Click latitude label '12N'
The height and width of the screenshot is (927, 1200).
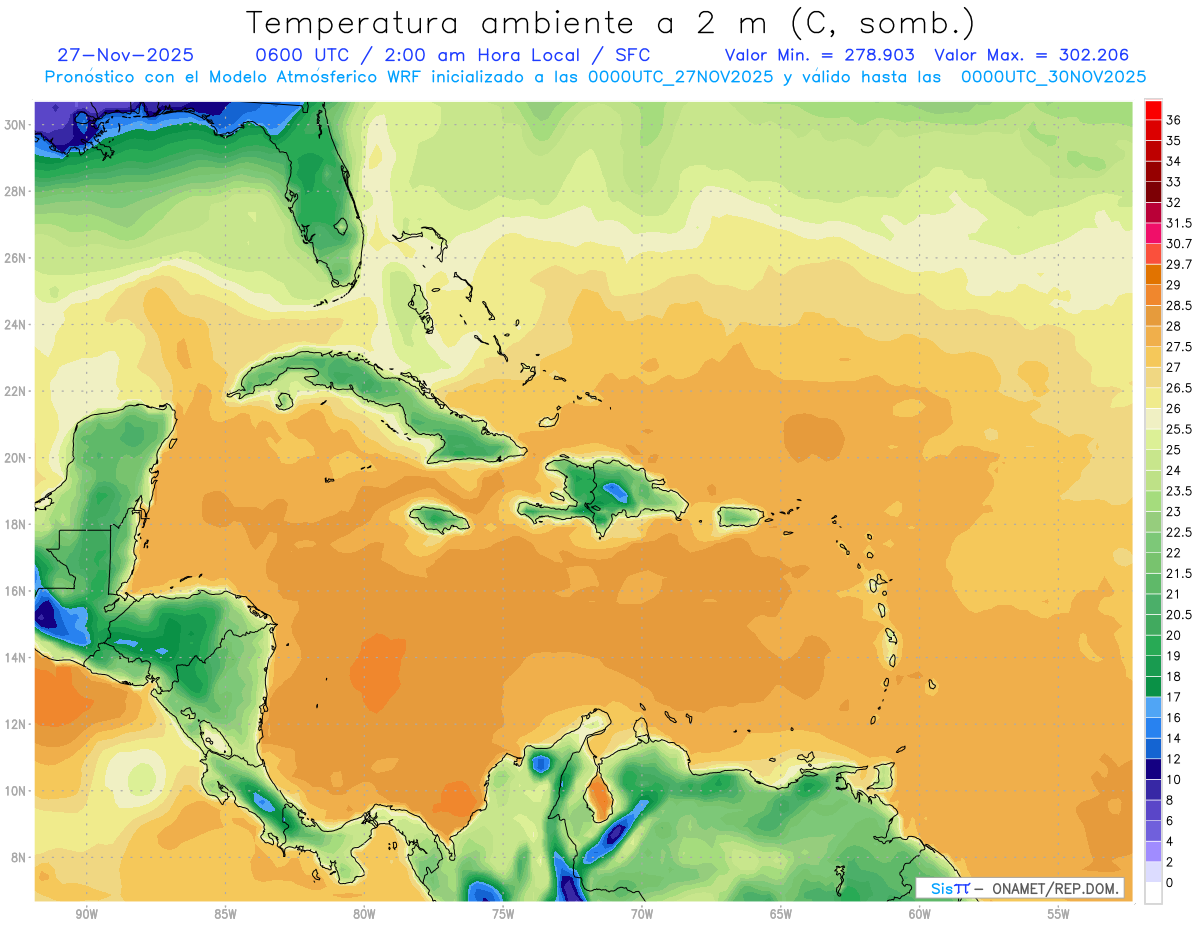click(17, 724)
